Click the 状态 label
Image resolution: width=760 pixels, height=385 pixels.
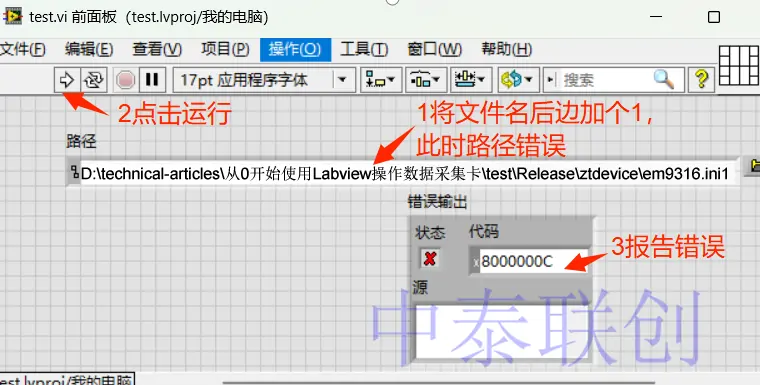430,233
